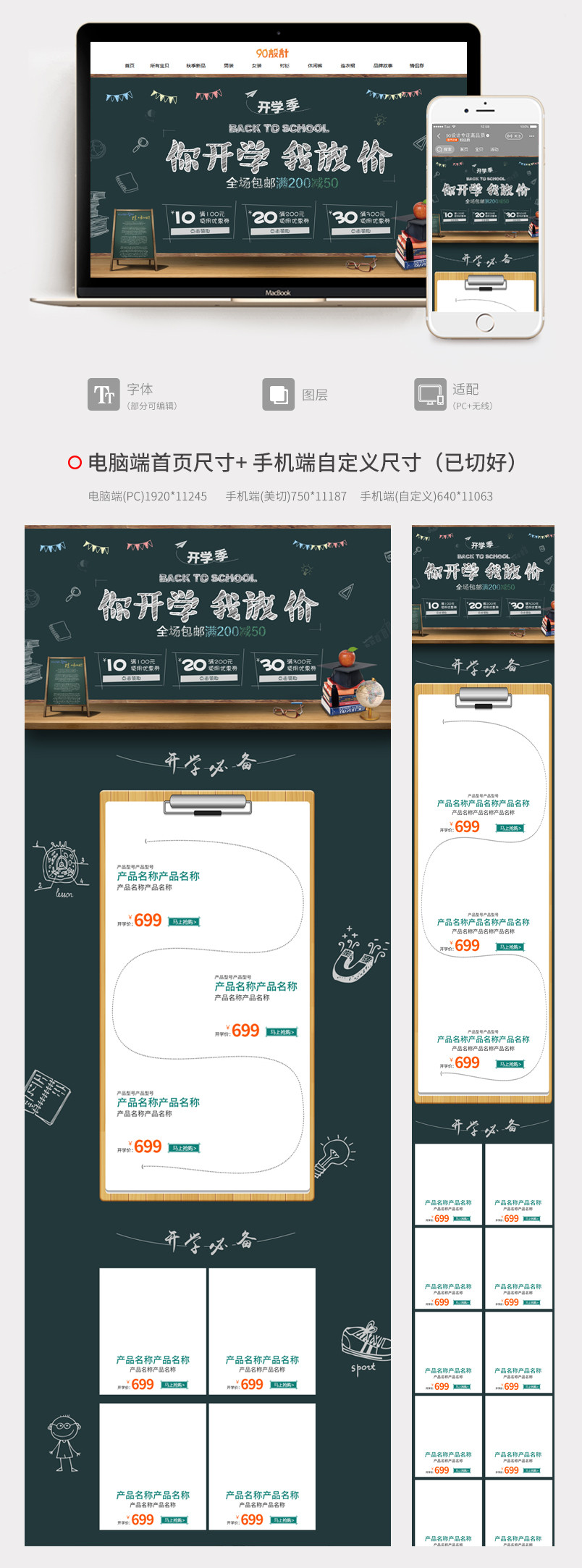
Task: Click 马上抢购 on the PC grid's bottom-left card
Action: click(x=174, y=1520)
